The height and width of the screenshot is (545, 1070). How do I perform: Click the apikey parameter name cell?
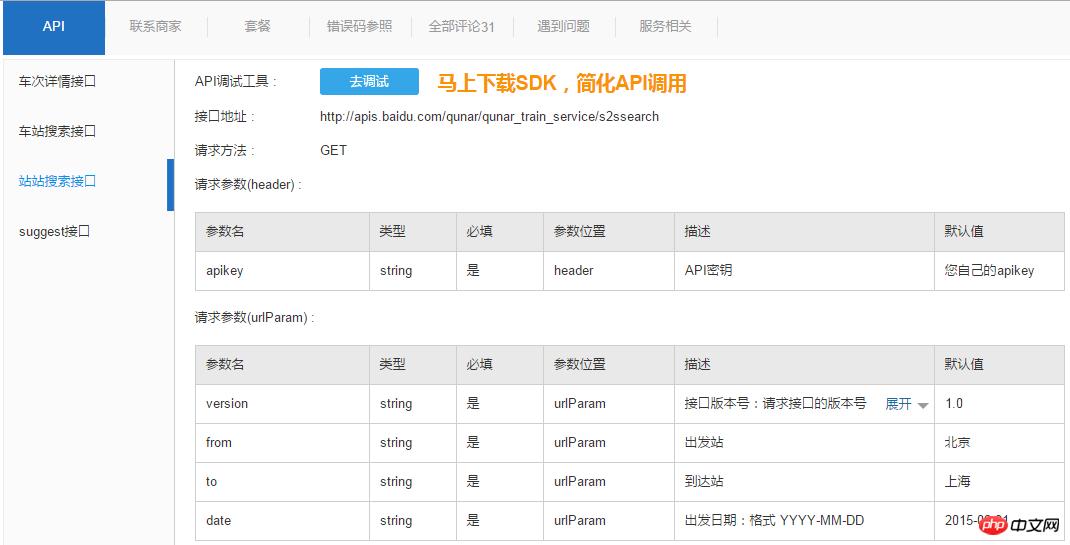point(224,271)
